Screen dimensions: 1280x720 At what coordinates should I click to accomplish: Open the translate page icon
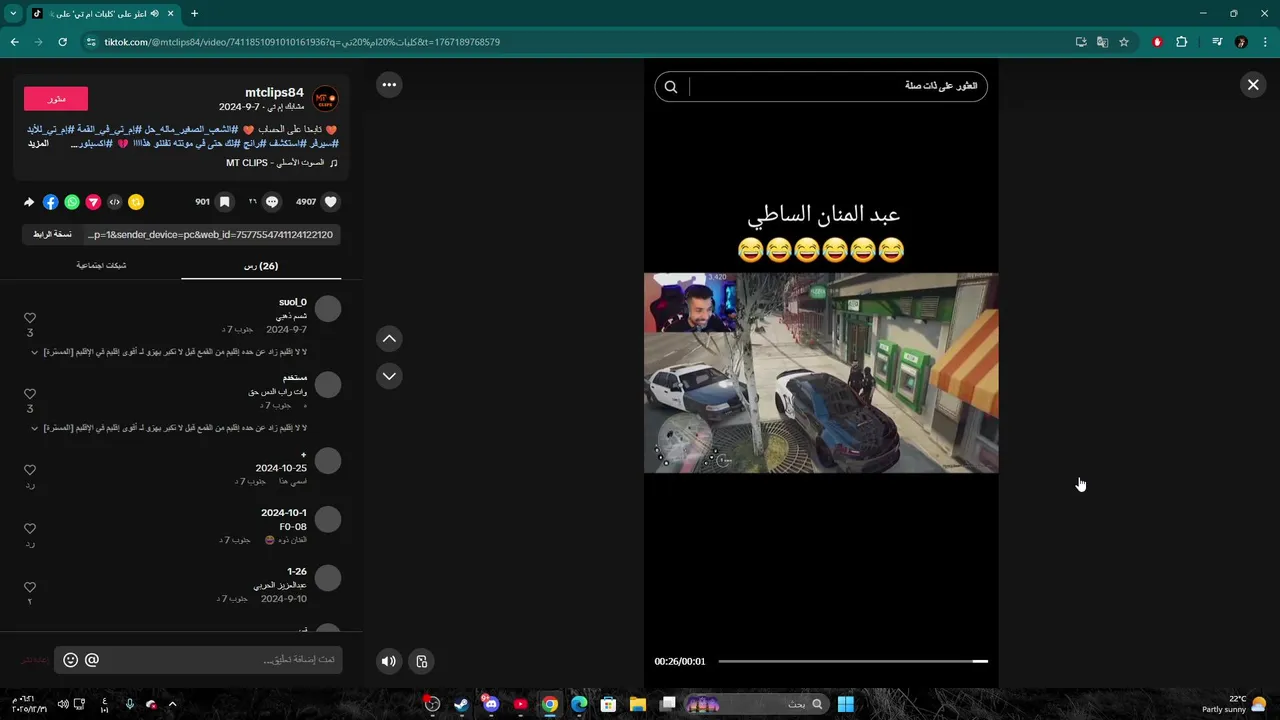coord(1102,42)
